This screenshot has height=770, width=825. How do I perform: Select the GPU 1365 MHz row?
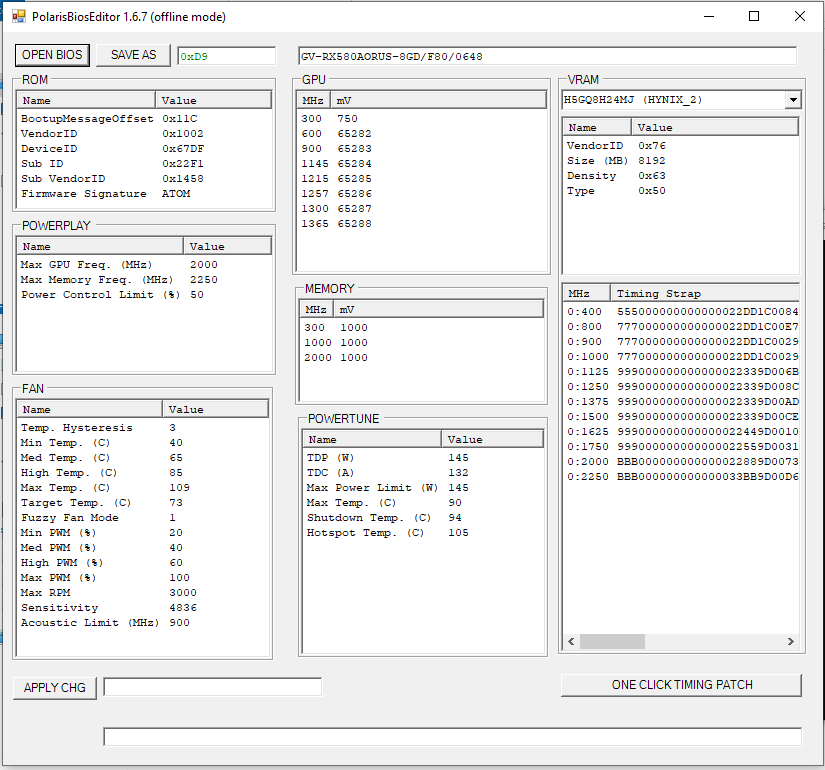coord(422,224)
